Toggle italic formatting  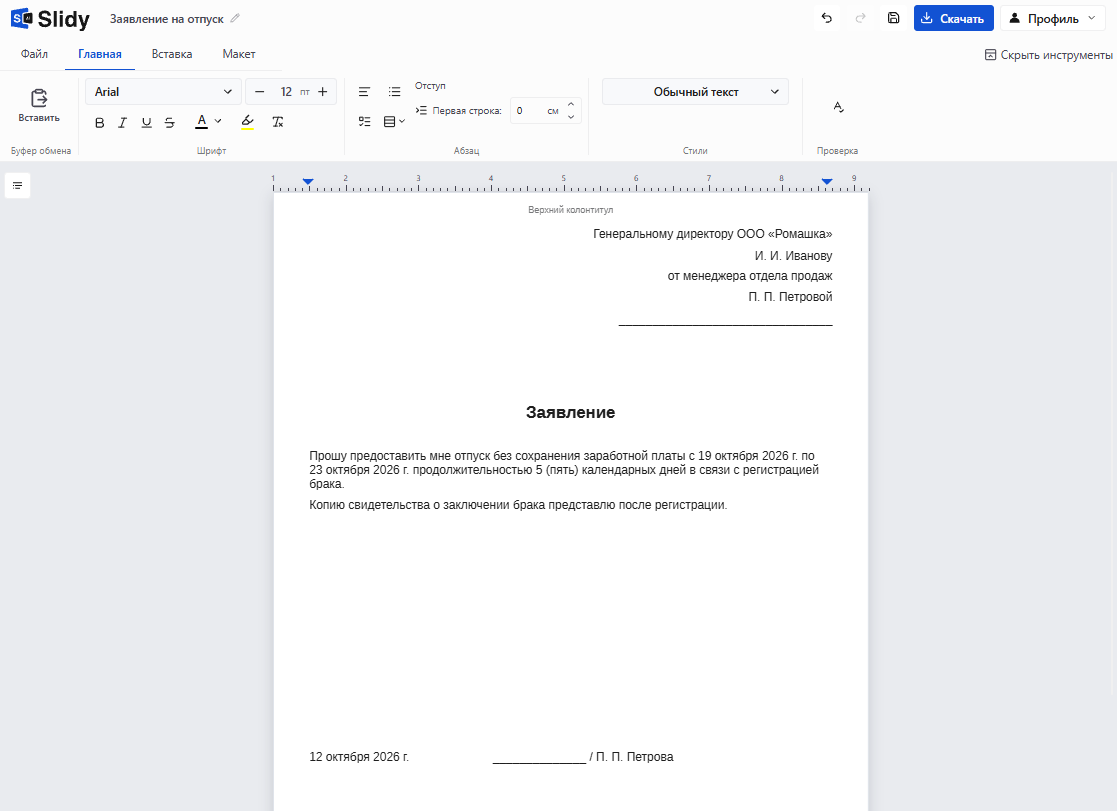tap(123, 123)
